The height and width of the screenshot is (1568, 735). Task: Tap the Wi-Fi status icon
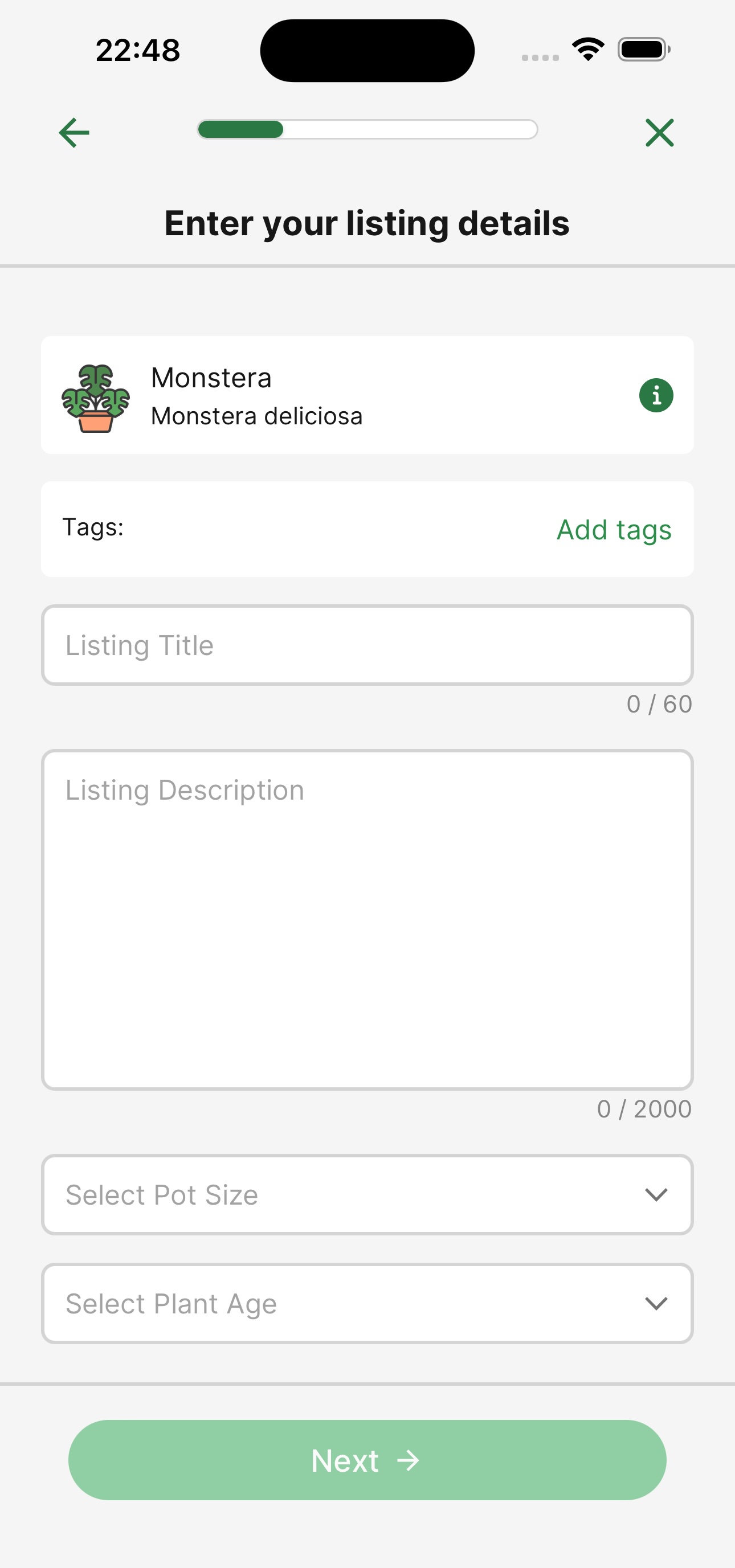point(587,50)
